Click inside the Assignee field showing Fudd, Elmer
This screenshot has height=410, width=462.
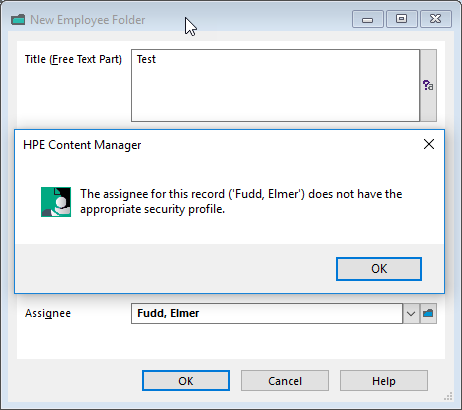click(x=267, y=313)
